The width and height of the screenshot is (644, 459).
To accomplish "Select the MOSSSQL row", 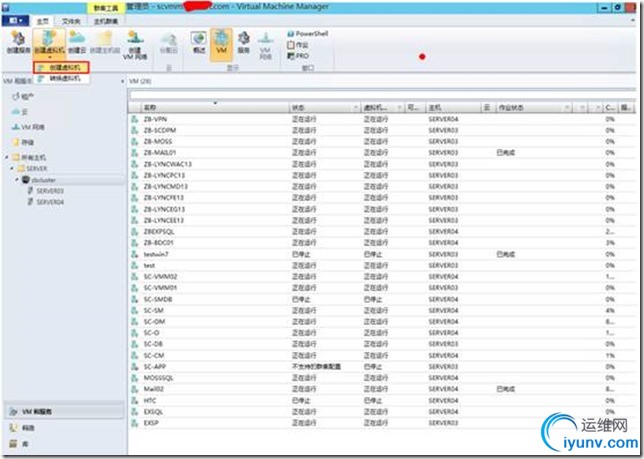I will [382, 378].
